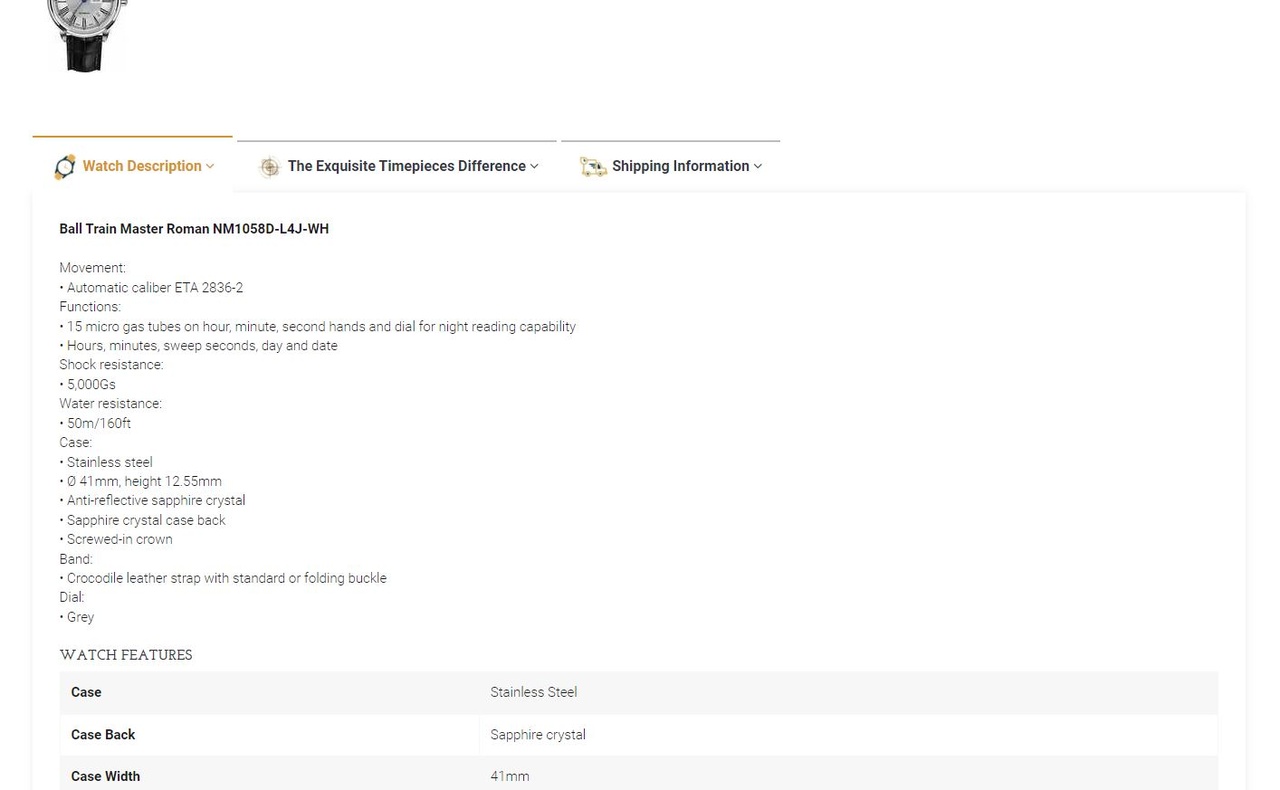Click the Crocodile leather strap description line
This screenshot has width=1280, height=790.
(226, 578)
